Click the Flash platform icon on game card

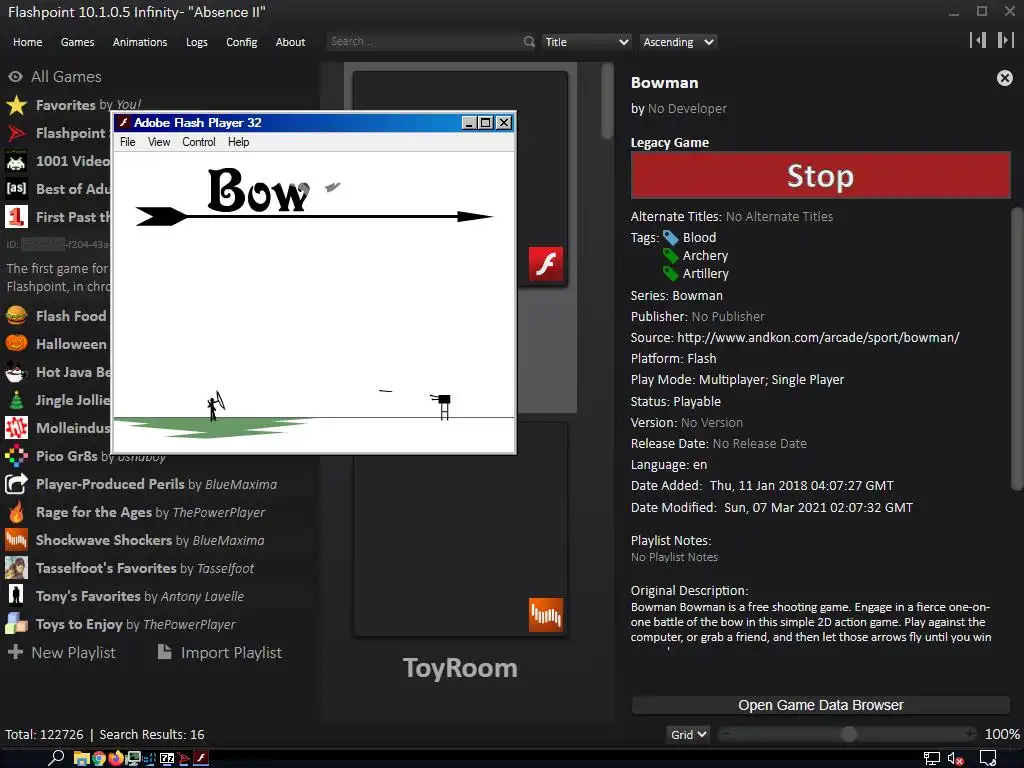tap(546, 264)
